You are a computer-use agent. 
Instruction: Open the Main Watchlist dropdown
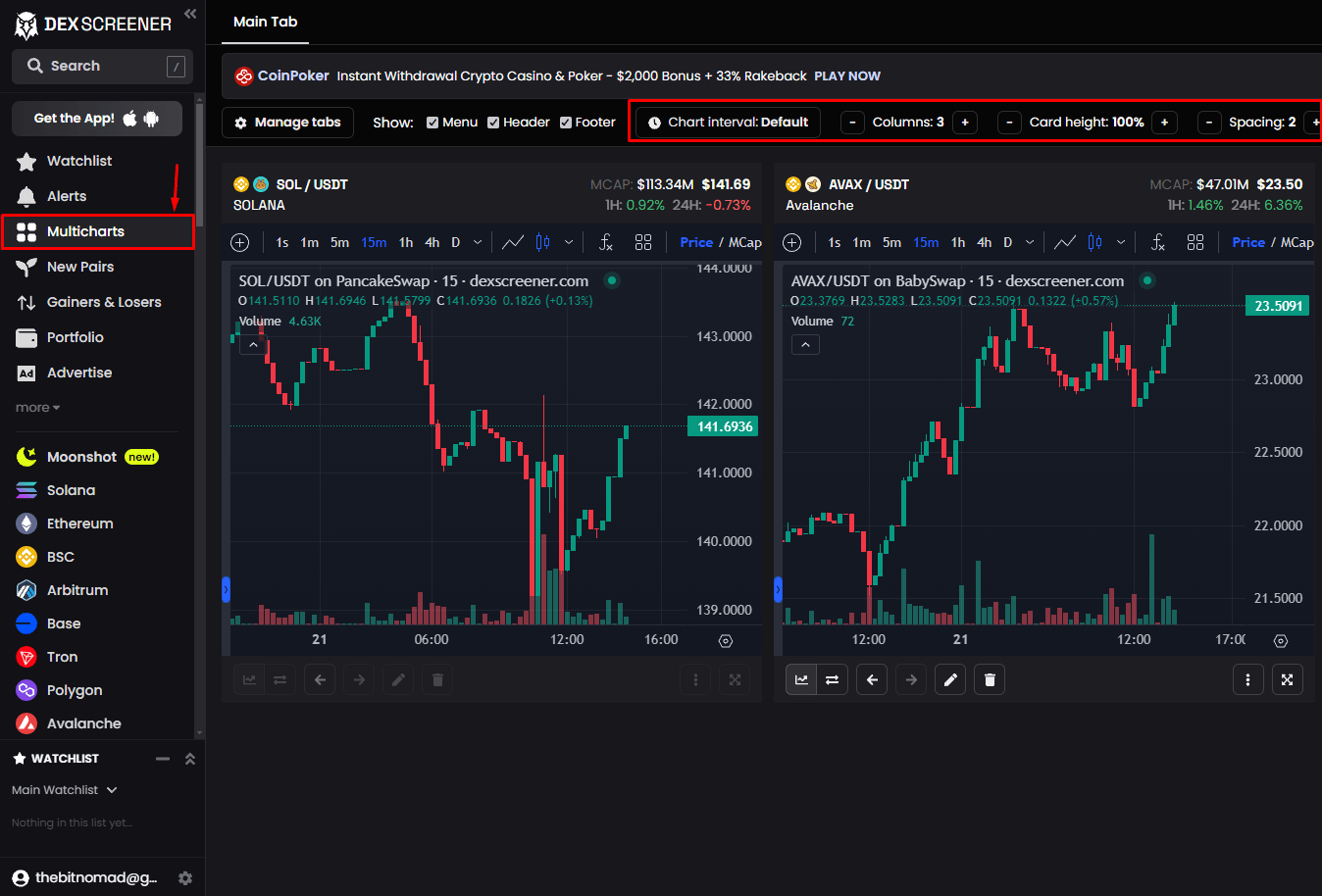click(65, 790)
